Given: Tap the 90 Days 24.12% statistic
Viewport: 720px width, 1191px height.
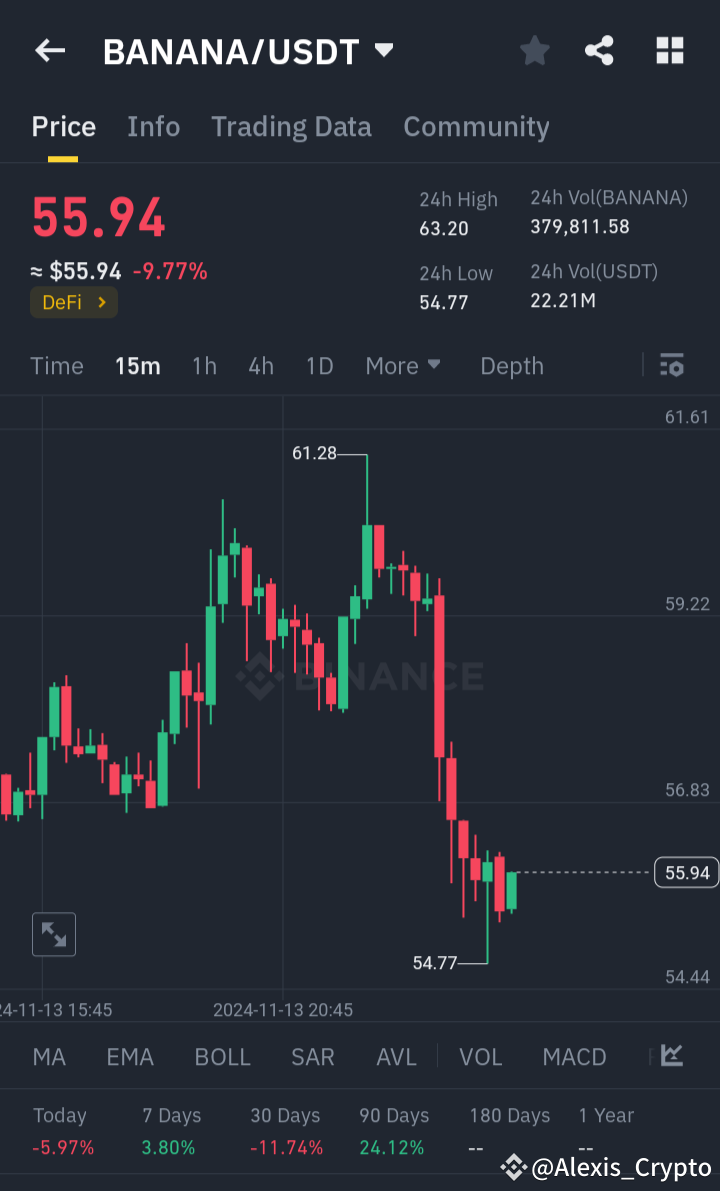Looking at the screenshot, I should click(x=394, y=1130).
